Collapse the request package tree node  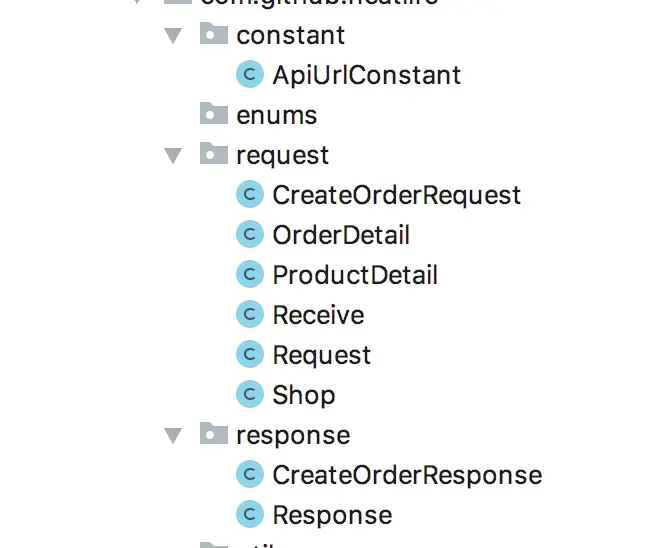click(175, 156)
